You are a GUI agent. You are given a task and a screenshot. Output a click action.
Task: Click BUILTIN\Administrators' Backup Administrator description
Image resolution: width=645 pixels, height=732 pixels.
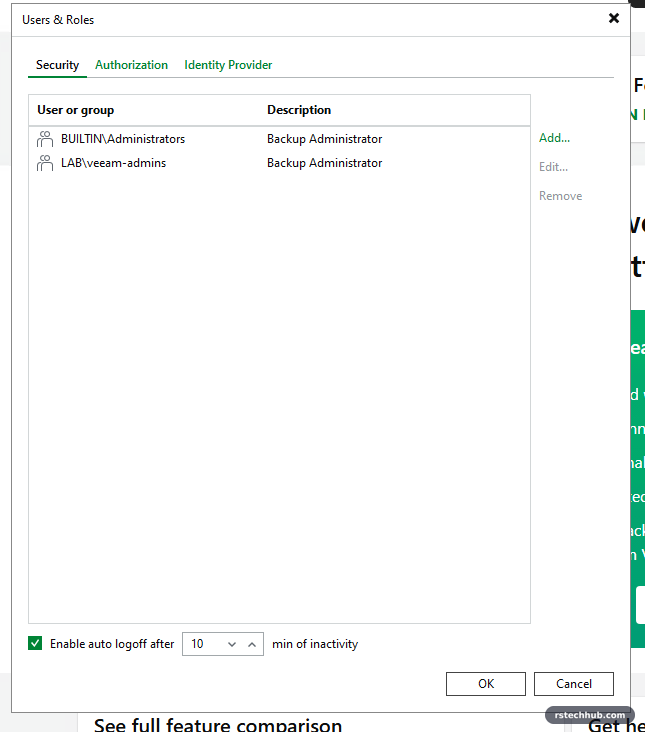pos(324,139)
